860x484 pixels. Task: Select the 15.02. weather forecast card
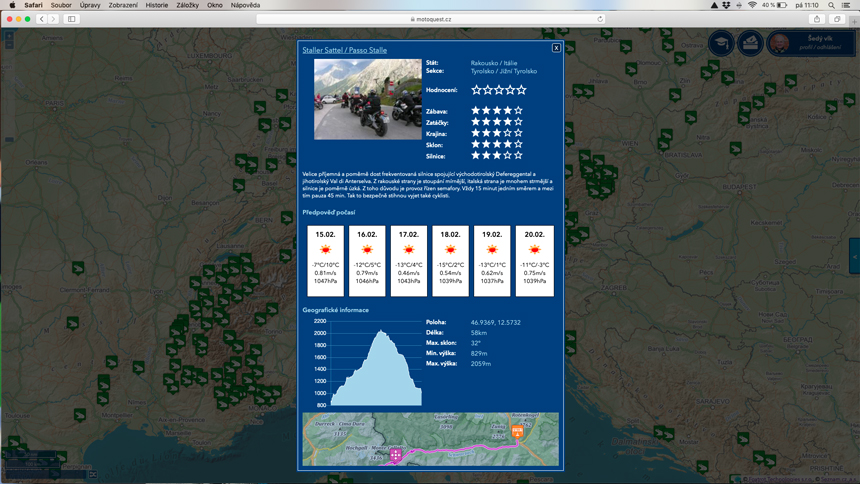325,260
